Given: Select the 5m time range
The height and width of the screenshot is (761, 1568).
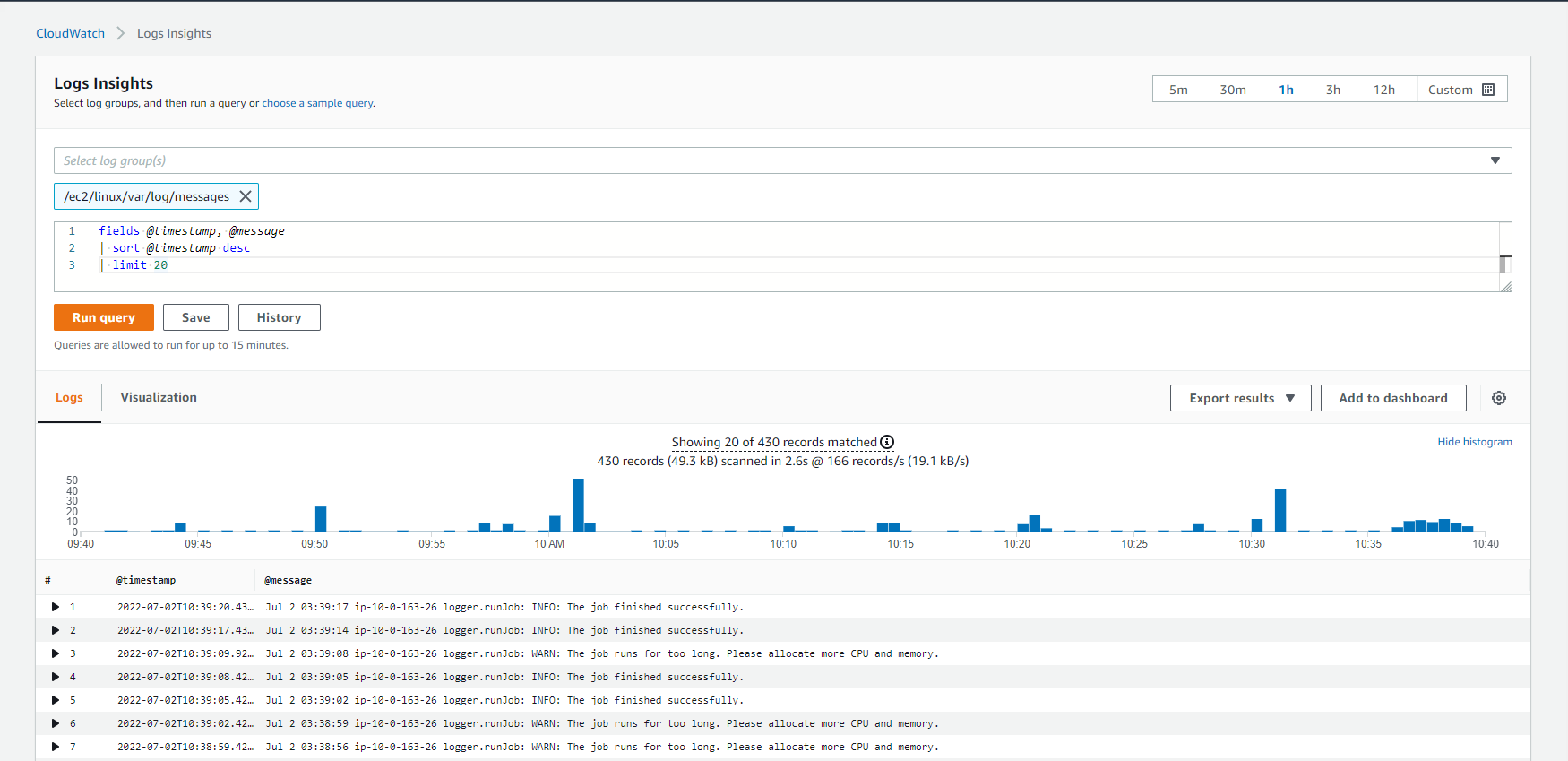Looking at the screenshot, I should pos(1178,90).
